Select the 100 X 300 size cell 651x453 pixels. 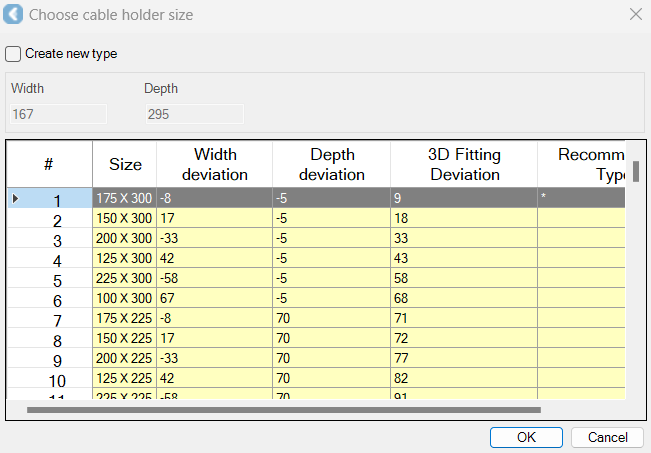click(124, 299)
